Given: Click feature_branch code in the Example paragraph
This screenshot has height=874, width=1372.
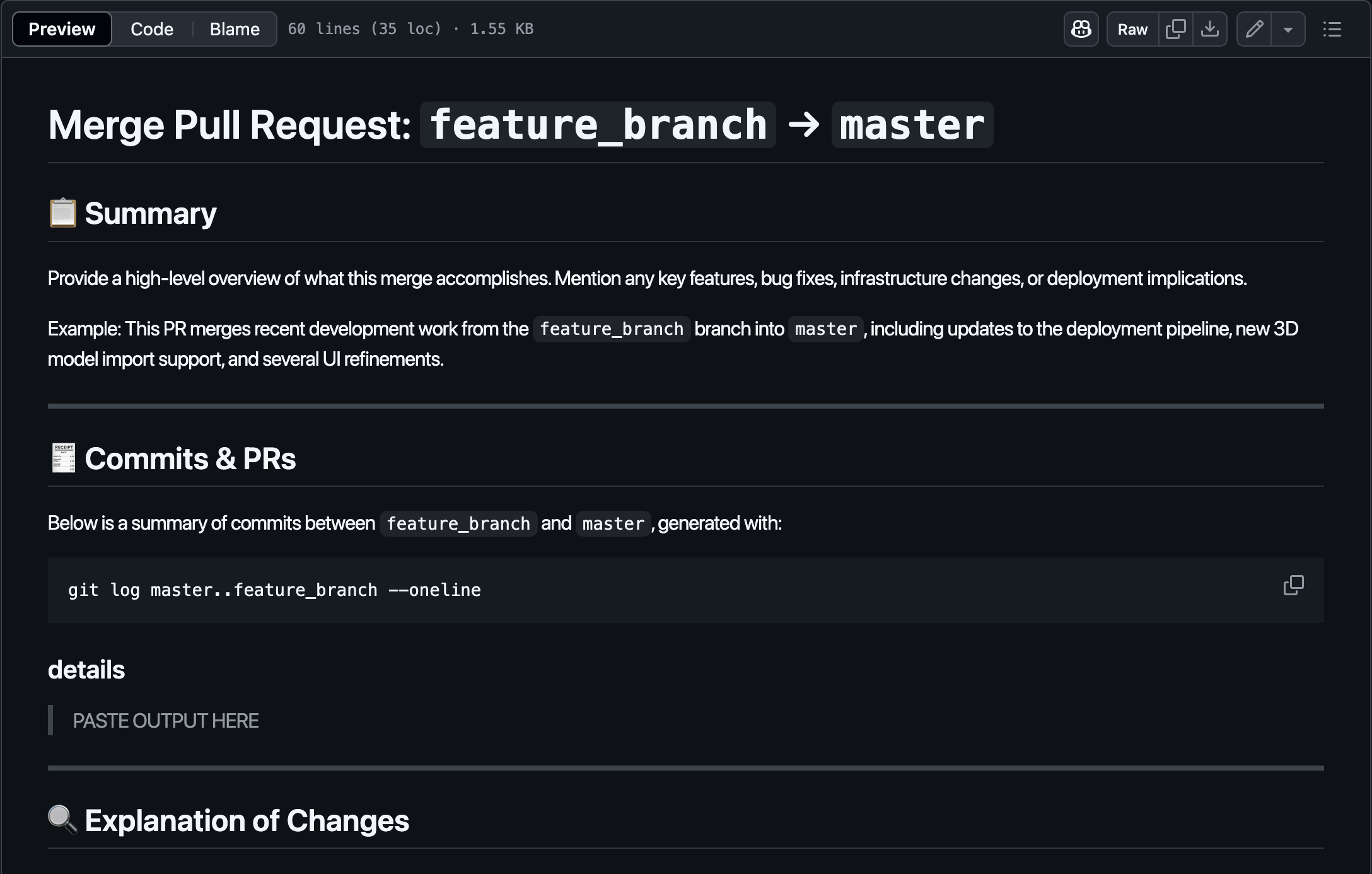Looking at the screenshot, I should 612,329.
